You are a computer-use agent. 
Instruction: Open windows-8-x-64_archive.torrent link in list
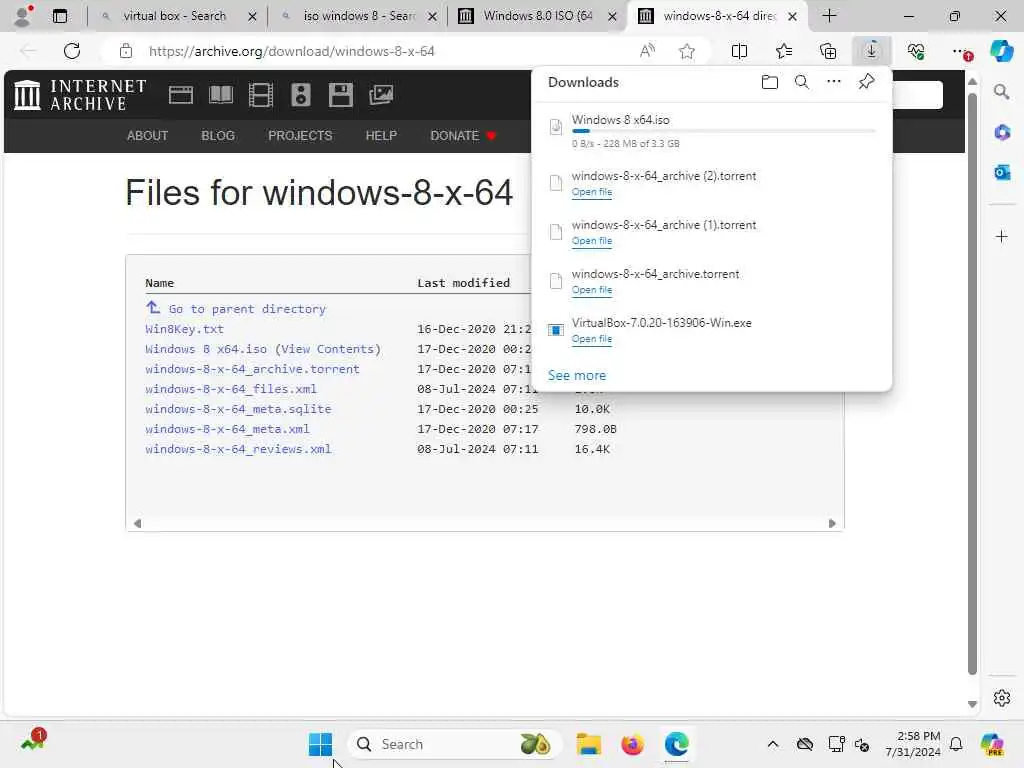252,369
